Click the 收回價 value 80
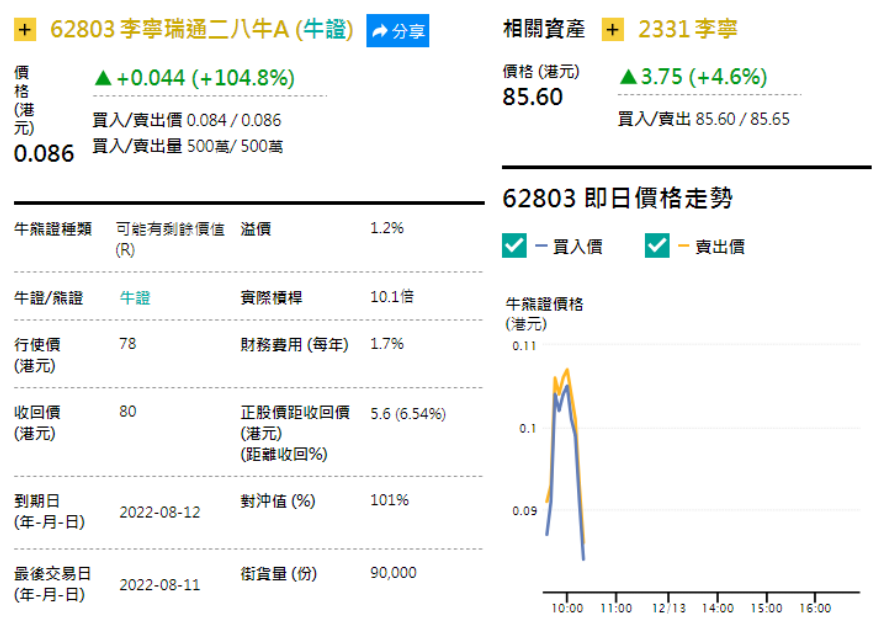The width and height of the screenshot is (881, 619). click(x=128, y=412)
